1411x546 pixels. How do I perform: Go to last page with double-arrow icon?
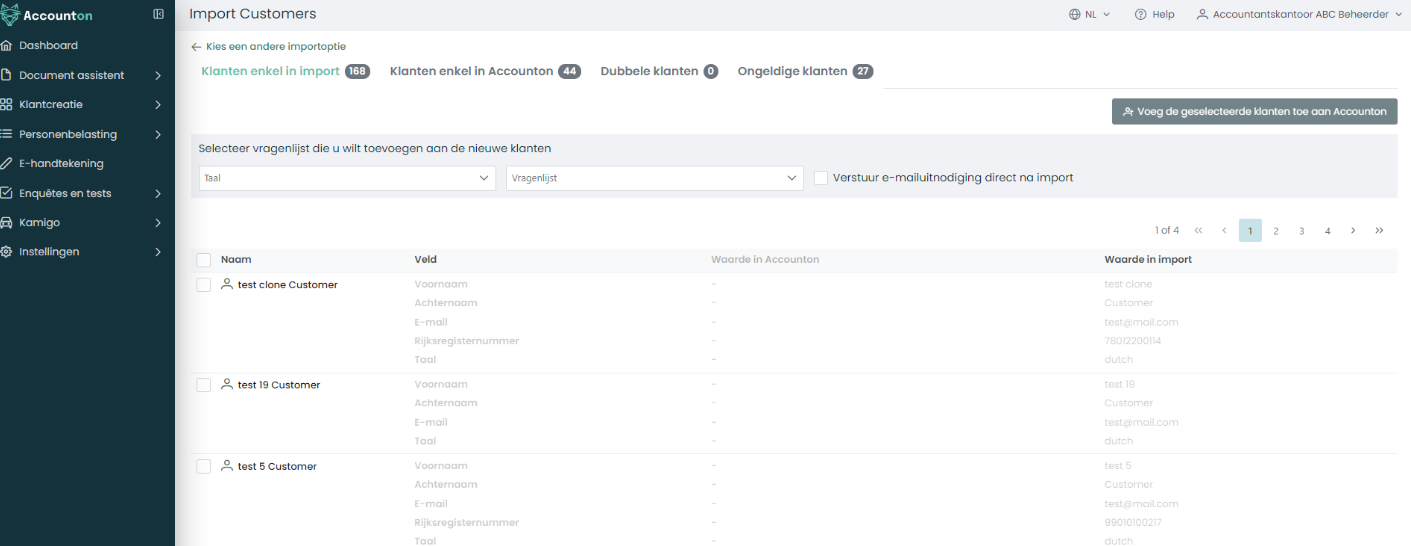pos(1379,231)
